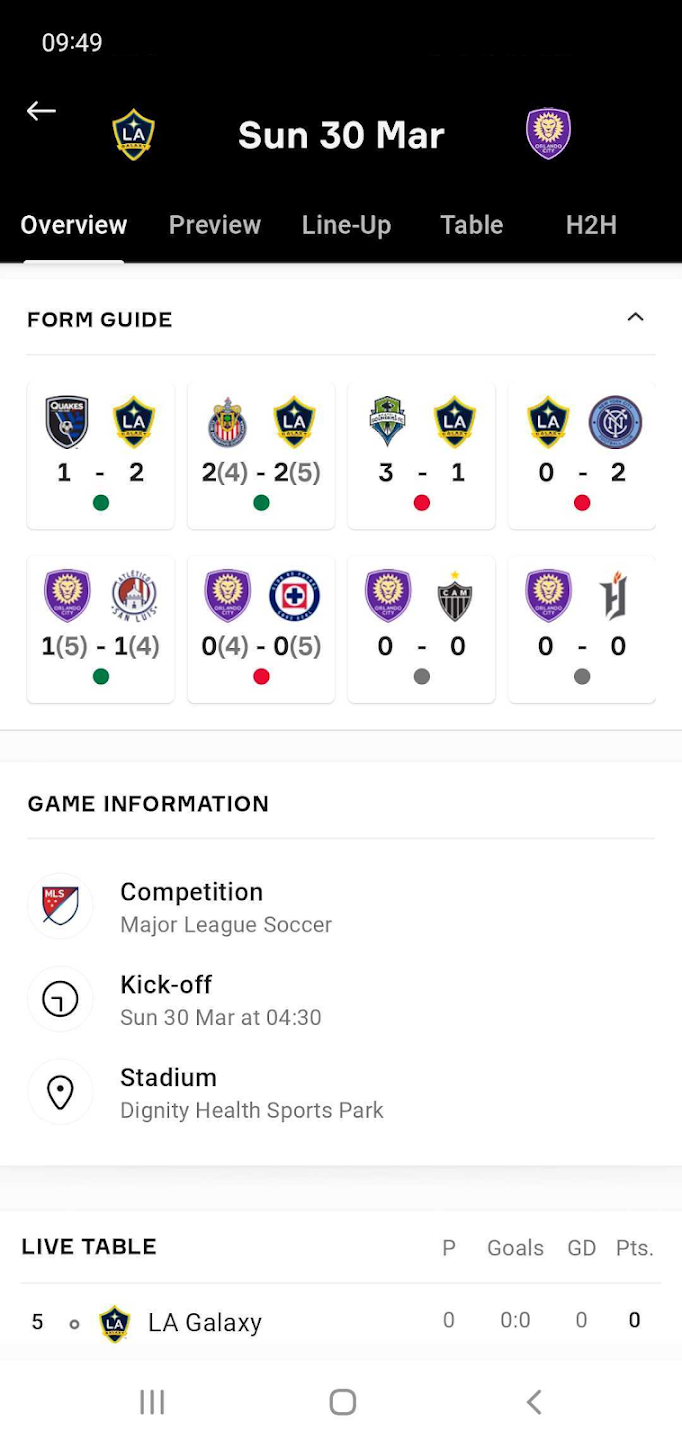682x1440 pixels.
Task: Tap Android home navigation button
Action: coord(342,1402)
